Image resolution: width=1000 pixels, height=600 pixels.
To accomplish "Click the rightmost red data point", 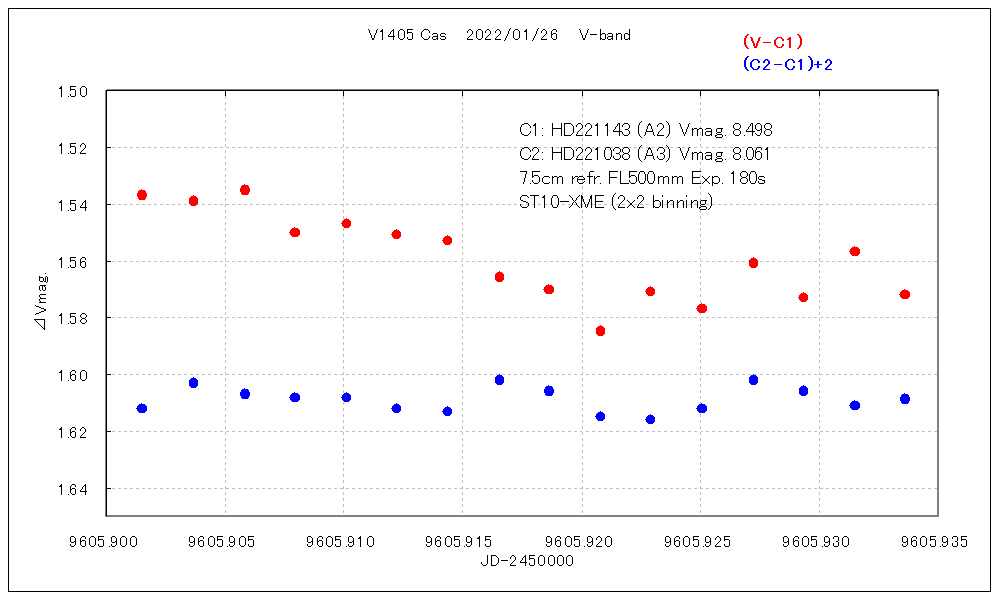I will tap(905, 295).
